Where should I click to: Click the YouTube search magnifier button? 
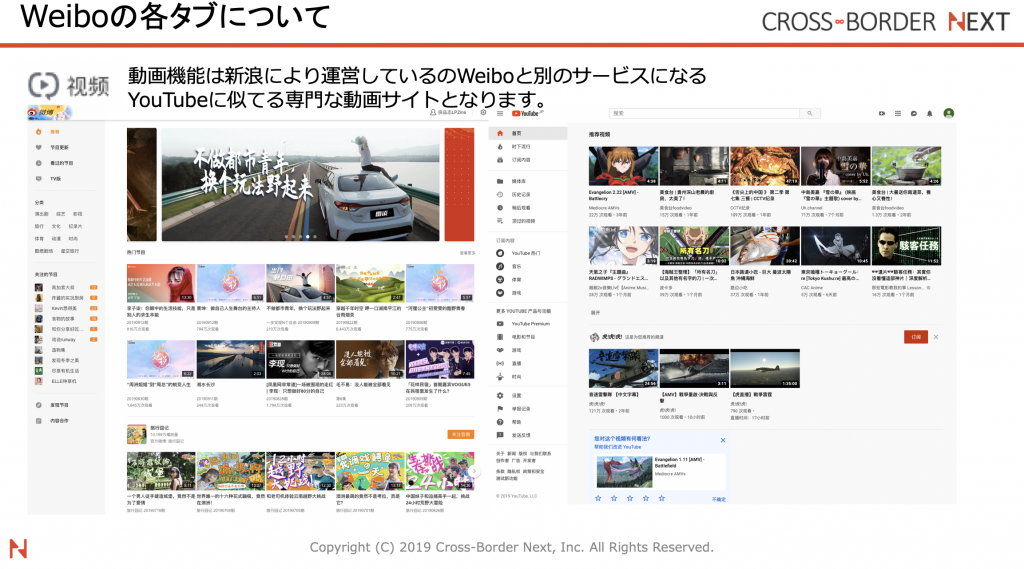tap(810, 113)
